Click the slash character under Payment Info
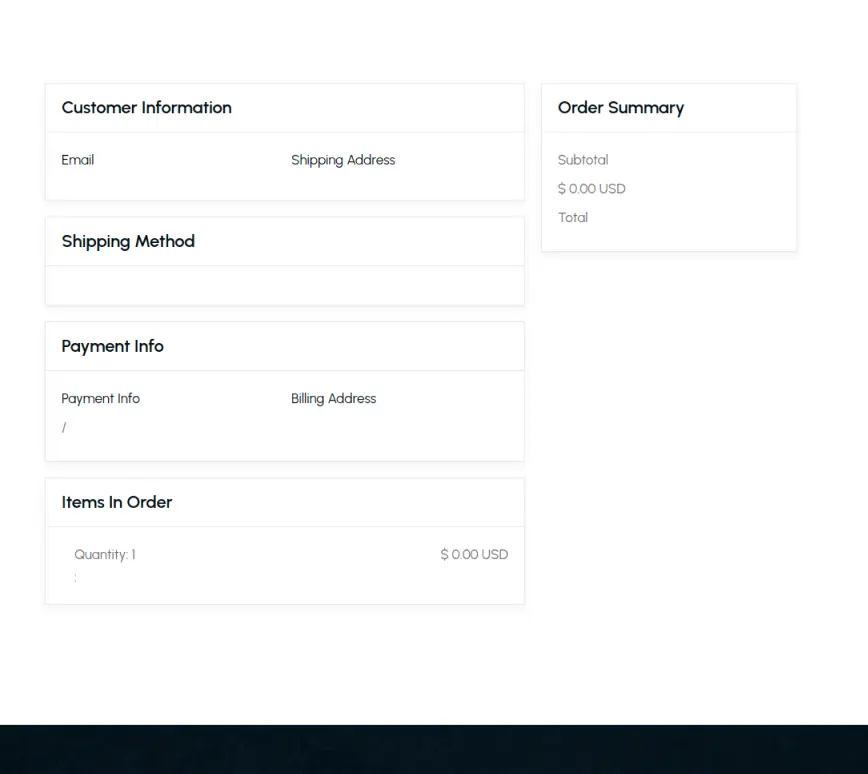868x774 pixels. (x=64, y=427)
